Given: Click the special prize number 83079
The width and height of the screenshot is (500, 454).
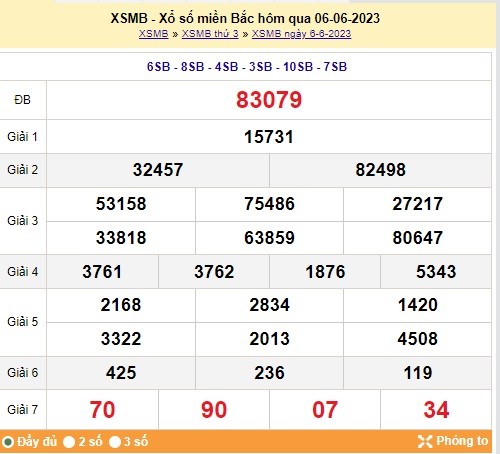Looking at the screenshot, I should (269, 100).
